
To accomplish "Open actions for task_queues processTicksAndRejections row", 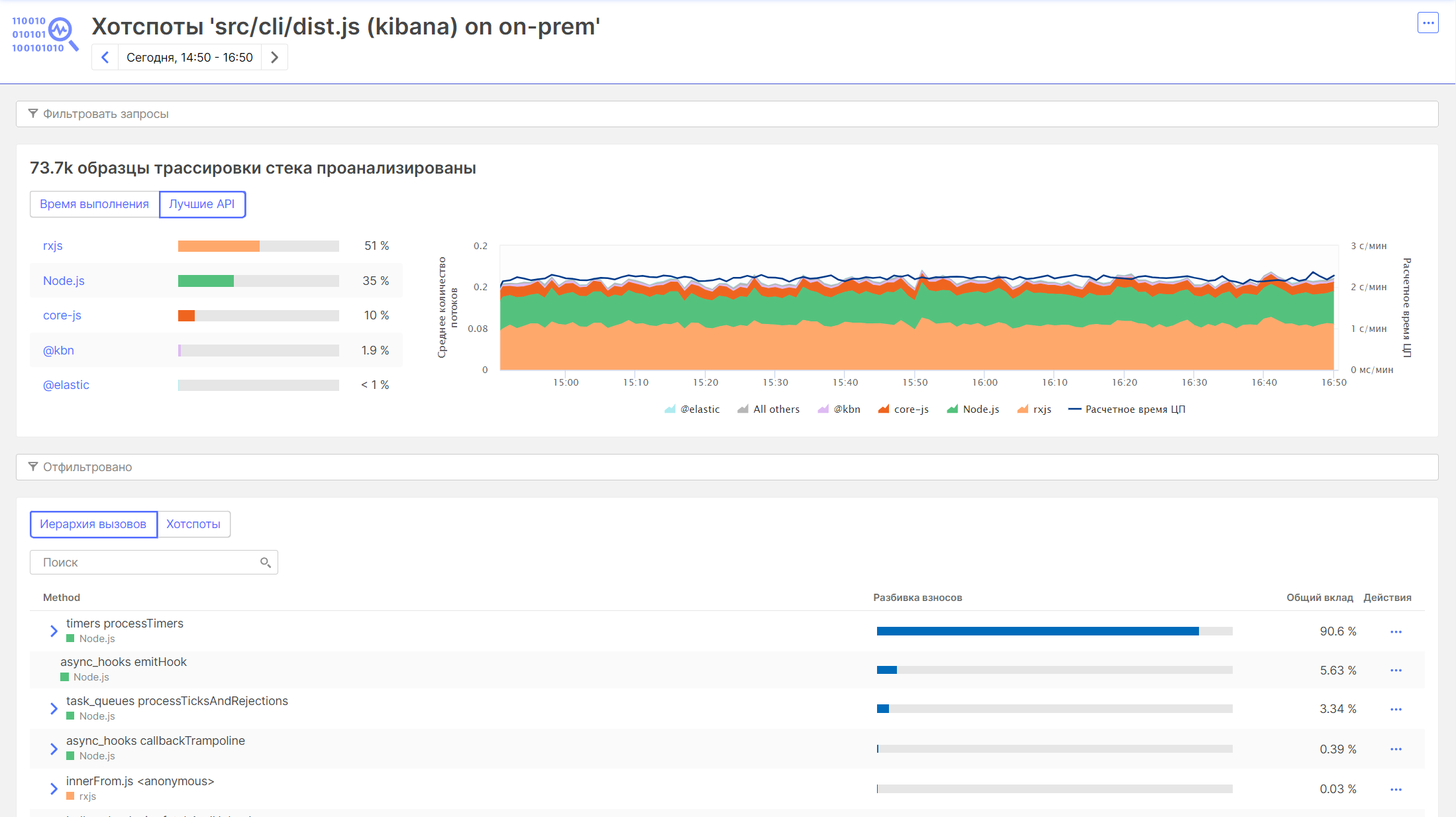I will pyautogui.click(x=1396, y=710).
